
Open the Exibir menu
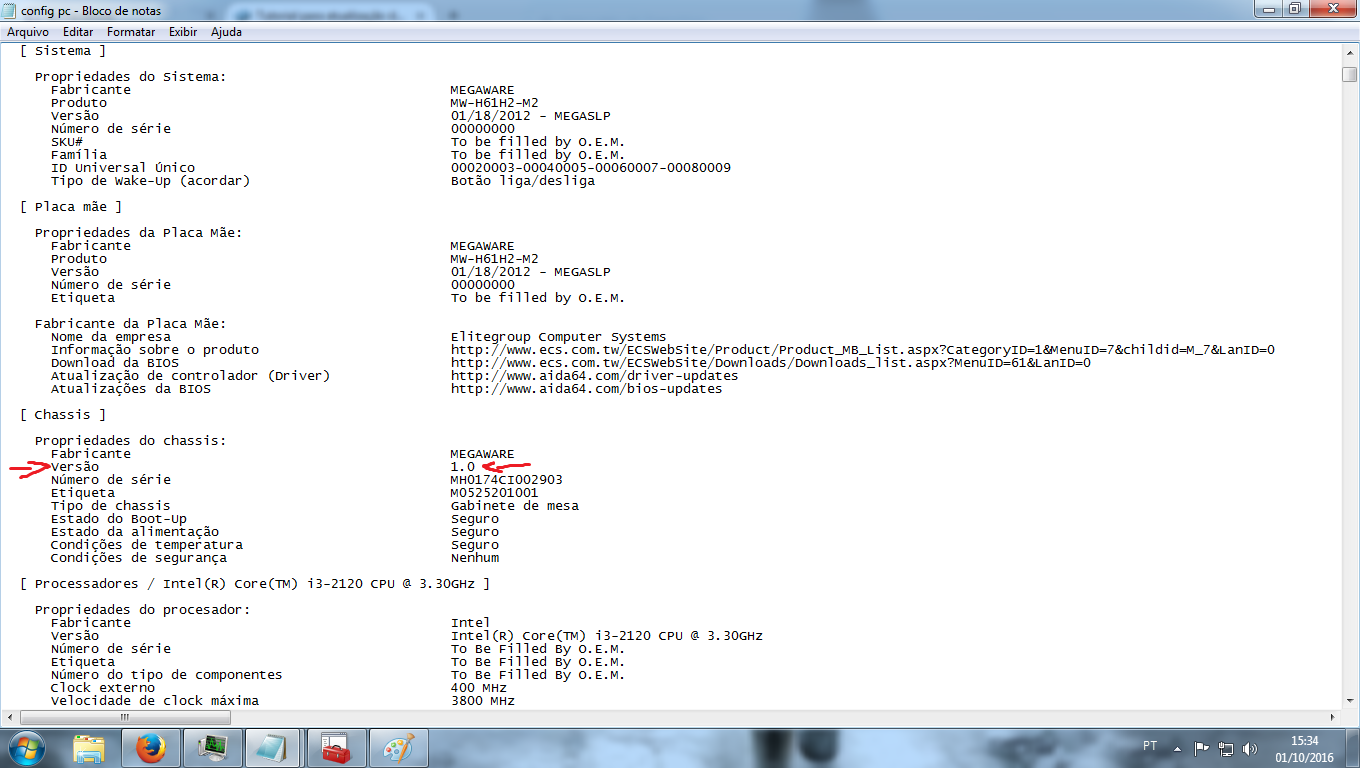[x=183, y=32]
